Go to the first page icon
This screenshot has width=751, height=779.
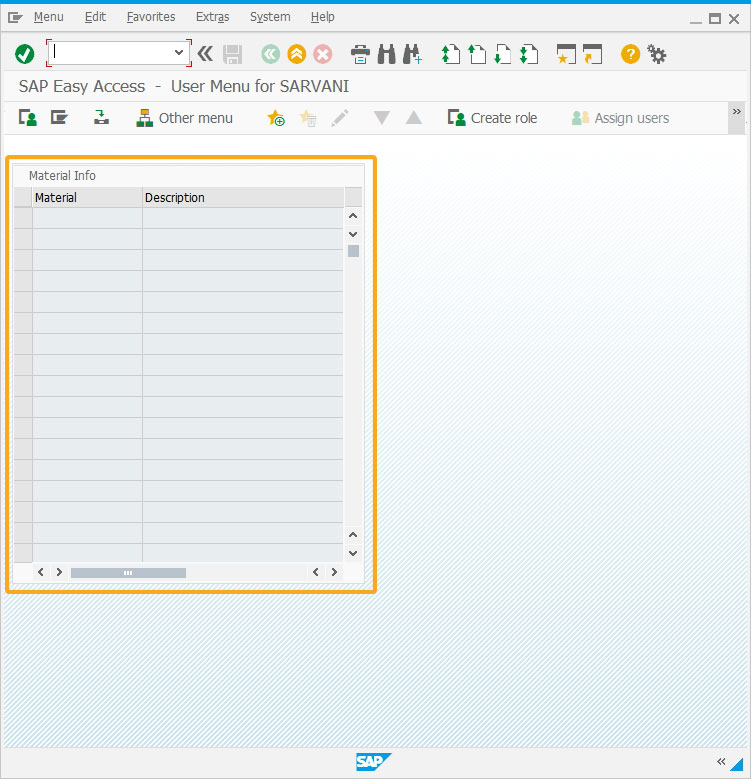click(451, 54)
